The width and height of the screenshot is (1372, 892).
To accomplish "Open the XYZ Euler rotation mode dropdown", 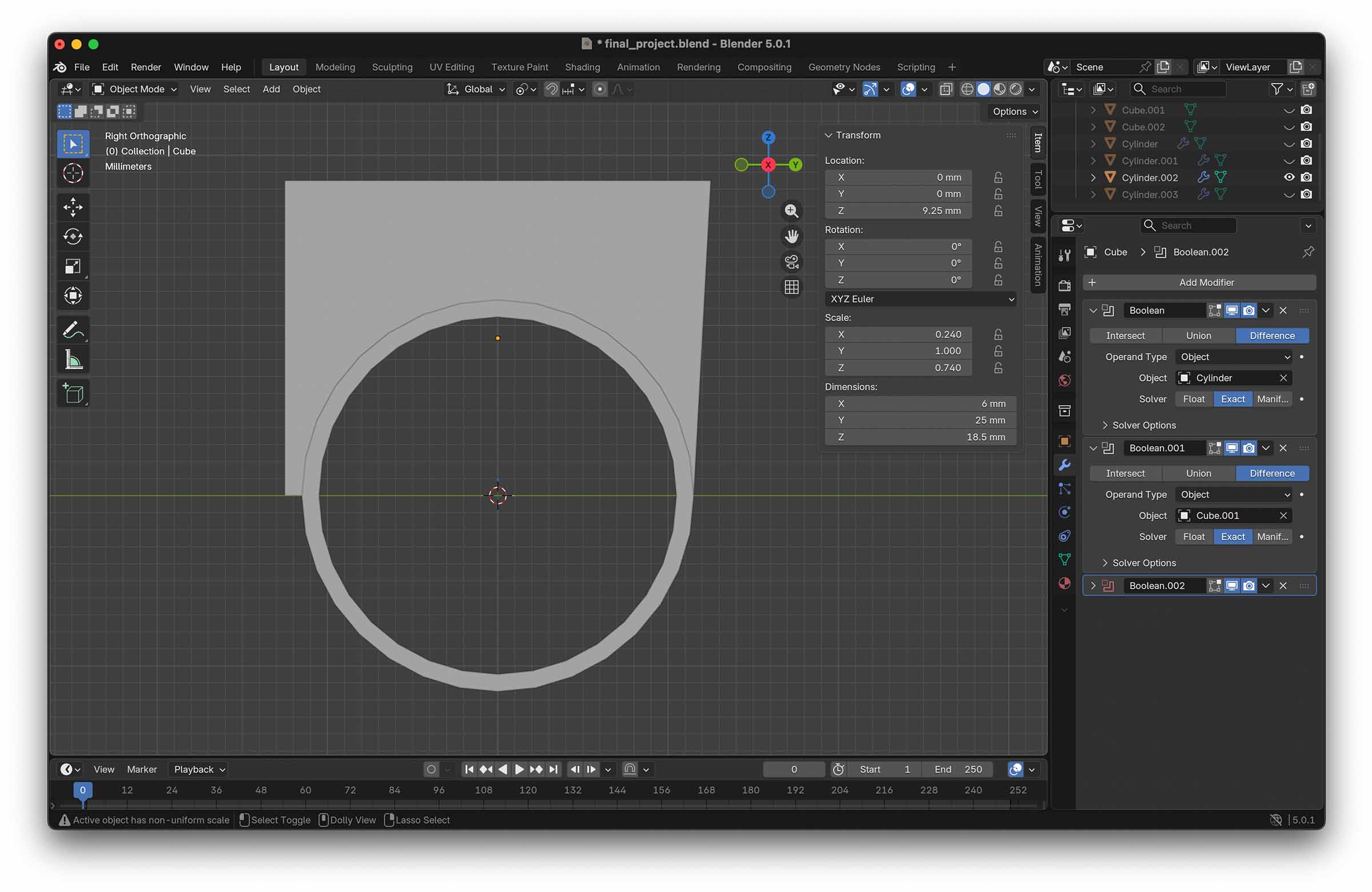I will coord(920,299).
